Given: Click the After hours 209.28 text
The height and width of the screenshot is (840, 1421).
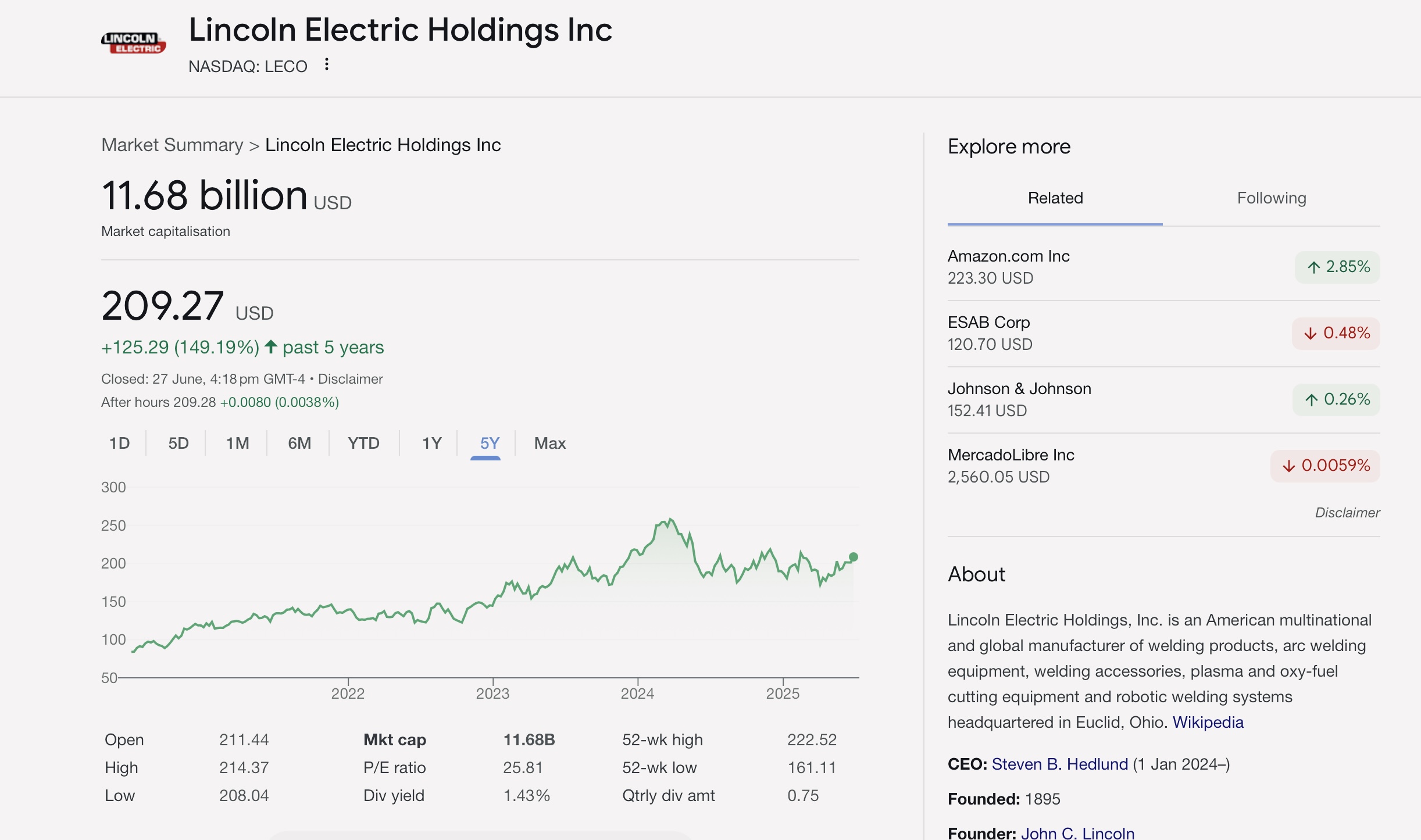Looking at the screenshot, I should pos(158,402).
